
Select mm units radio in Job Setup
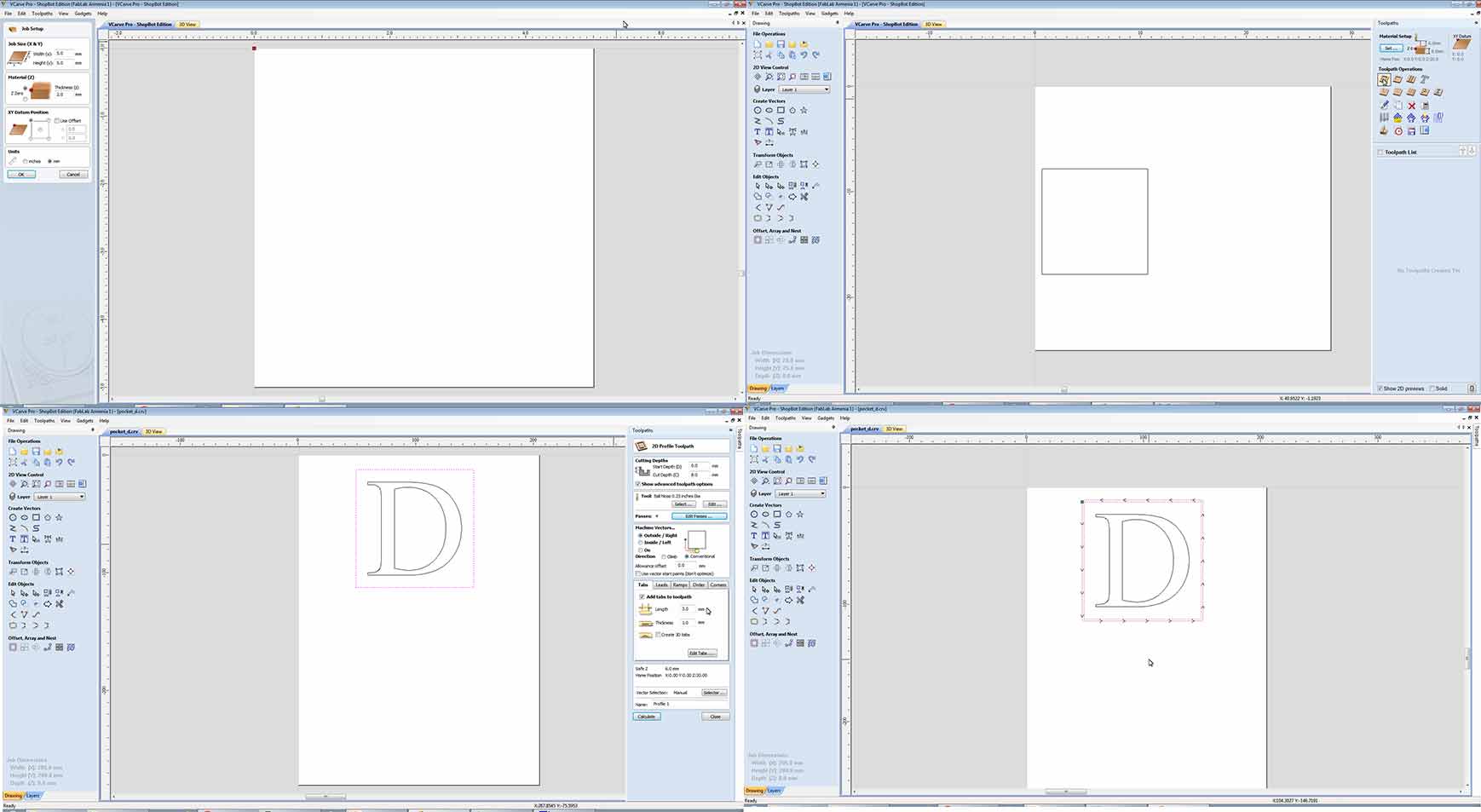(49, 161)
